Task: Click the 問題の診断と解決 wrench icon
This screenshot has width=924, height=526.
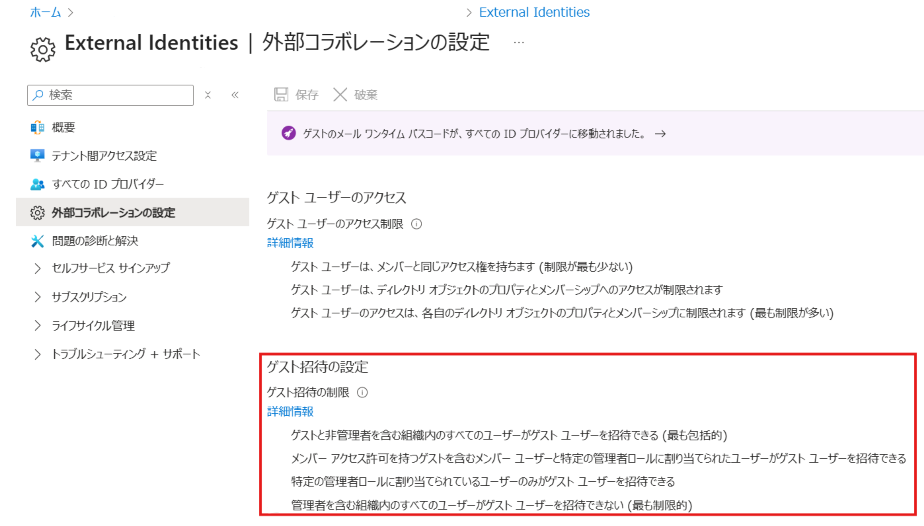Action: click(38, 241)
